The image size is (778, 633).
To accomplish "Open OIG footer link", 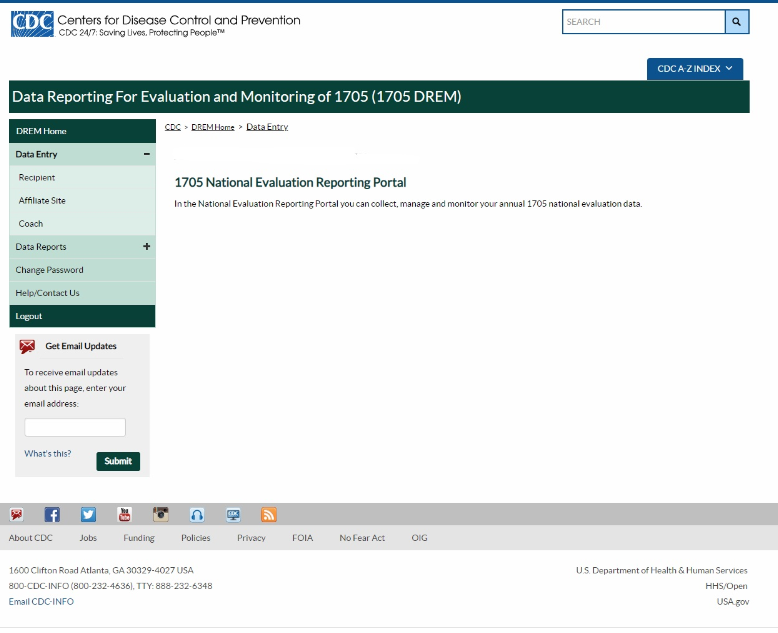I will [x=419, y=538].
